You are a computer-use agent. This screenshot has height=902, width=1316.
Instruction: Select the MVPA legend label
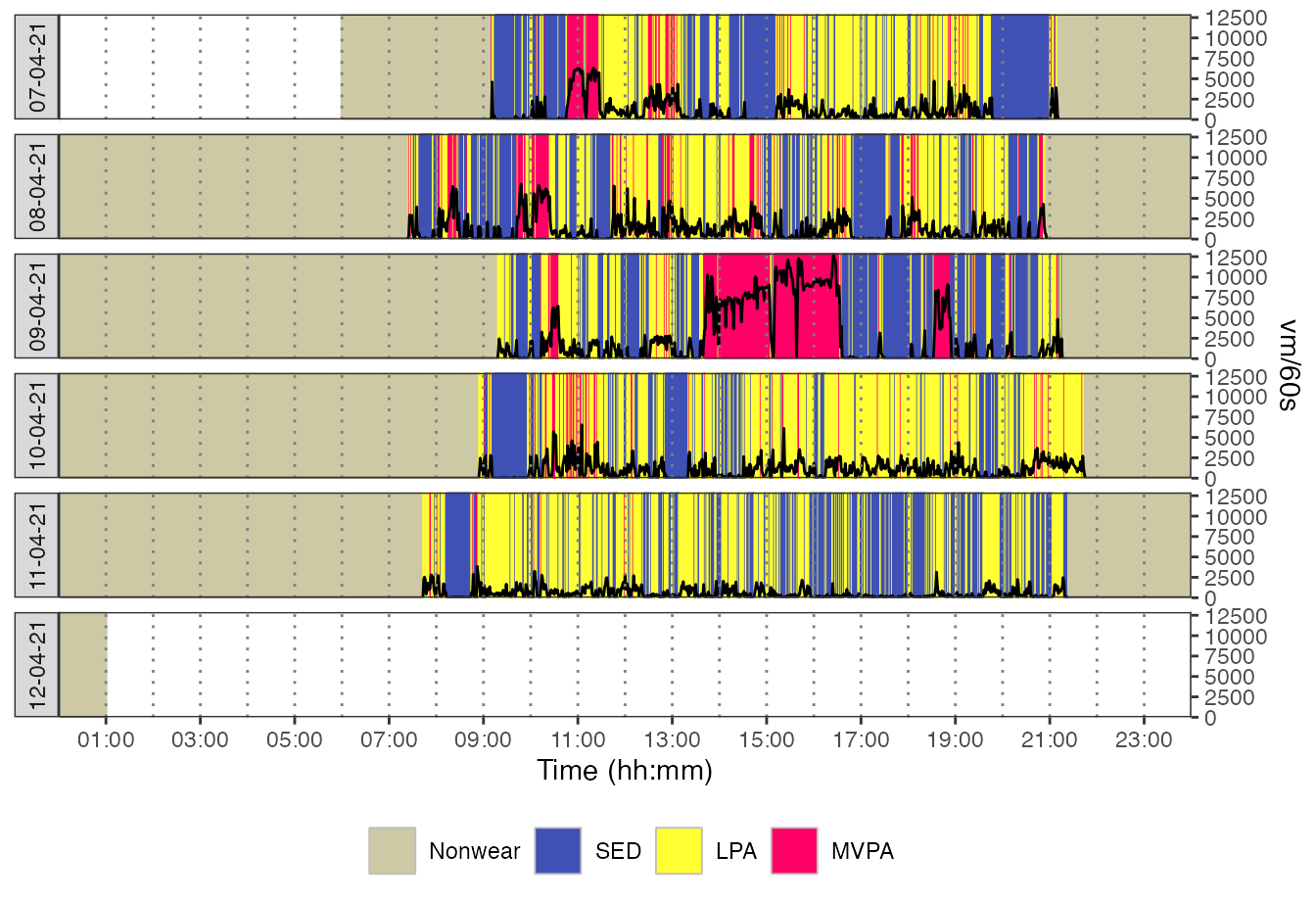point(862,851)
